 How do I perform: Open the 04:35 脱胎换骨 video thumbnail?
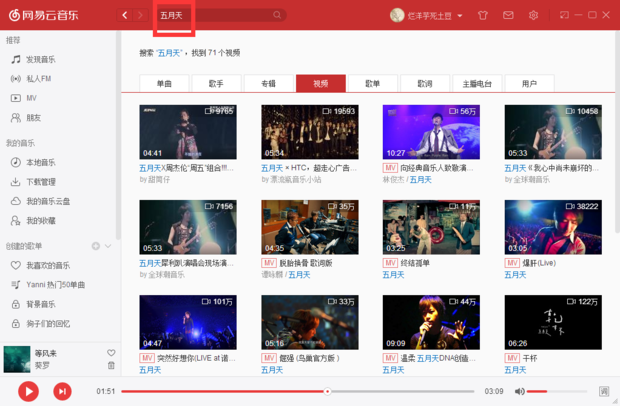tap(310, 227)
